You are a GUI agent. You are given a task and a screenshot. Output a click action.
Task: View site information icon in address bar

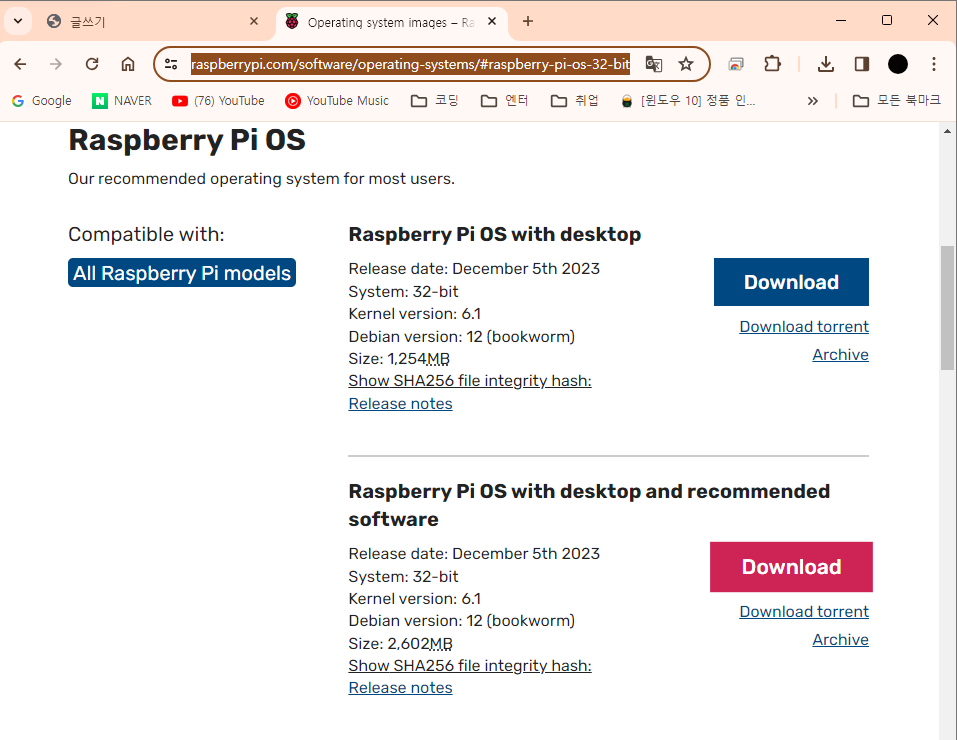click(172, 64)
